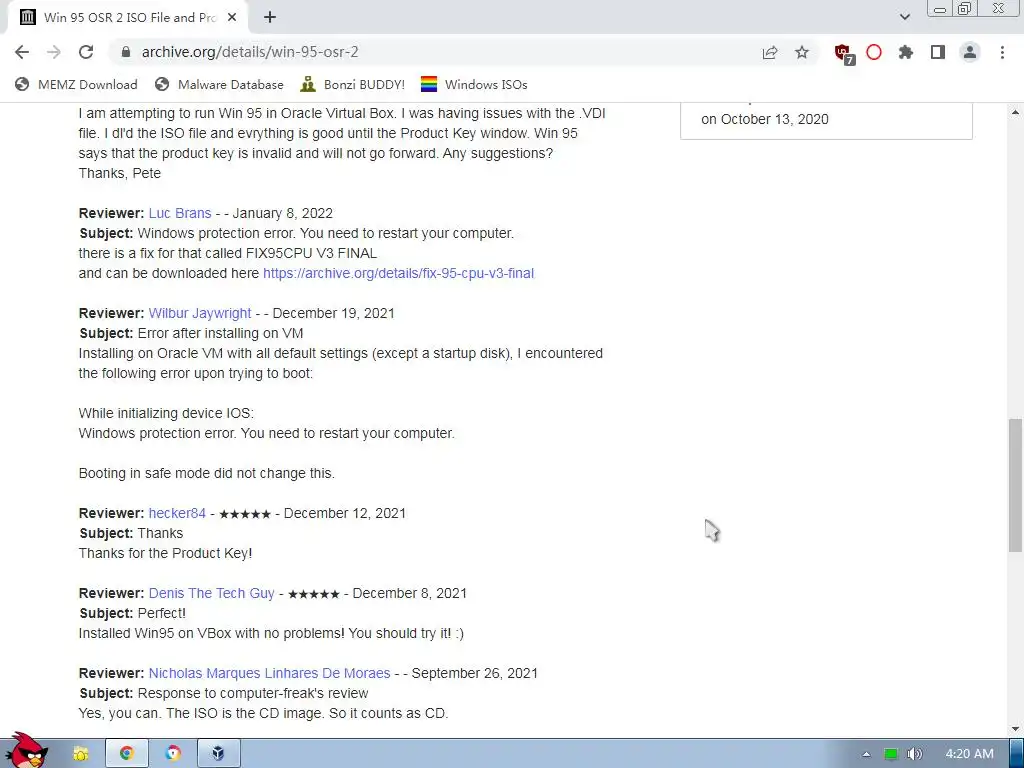This screenshot has width=1024, height=768.
Task: Open reviewer Wilbur Jaywright's profile
Action: [x=200, y=313]
